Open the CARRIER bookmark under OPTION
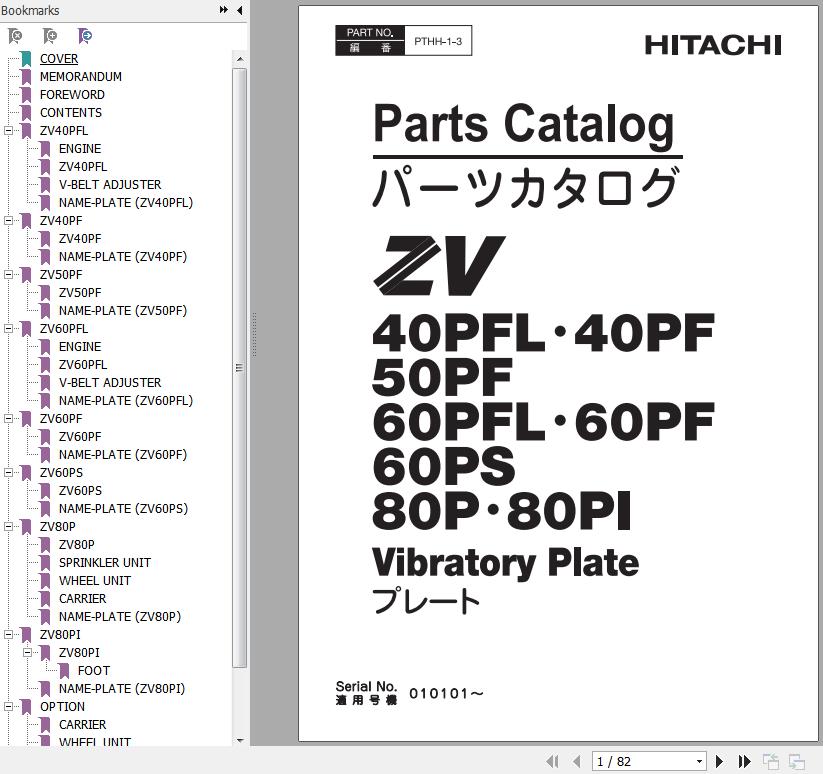 [x=82, y=724]
